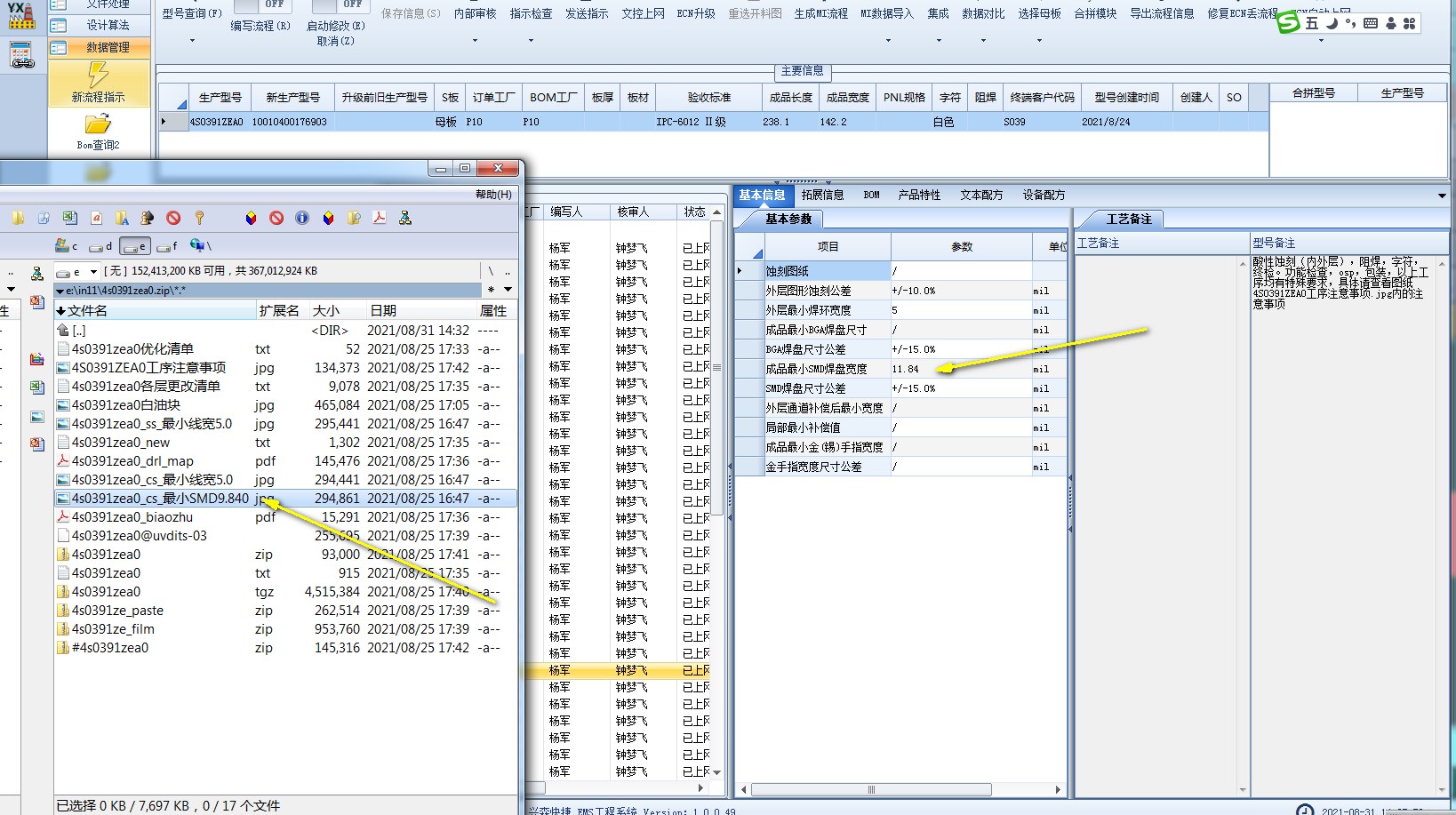Screen dimensions: 1456x815
Task: Click the gold key icon in file manager toolbar
Action: coord(199,218)
